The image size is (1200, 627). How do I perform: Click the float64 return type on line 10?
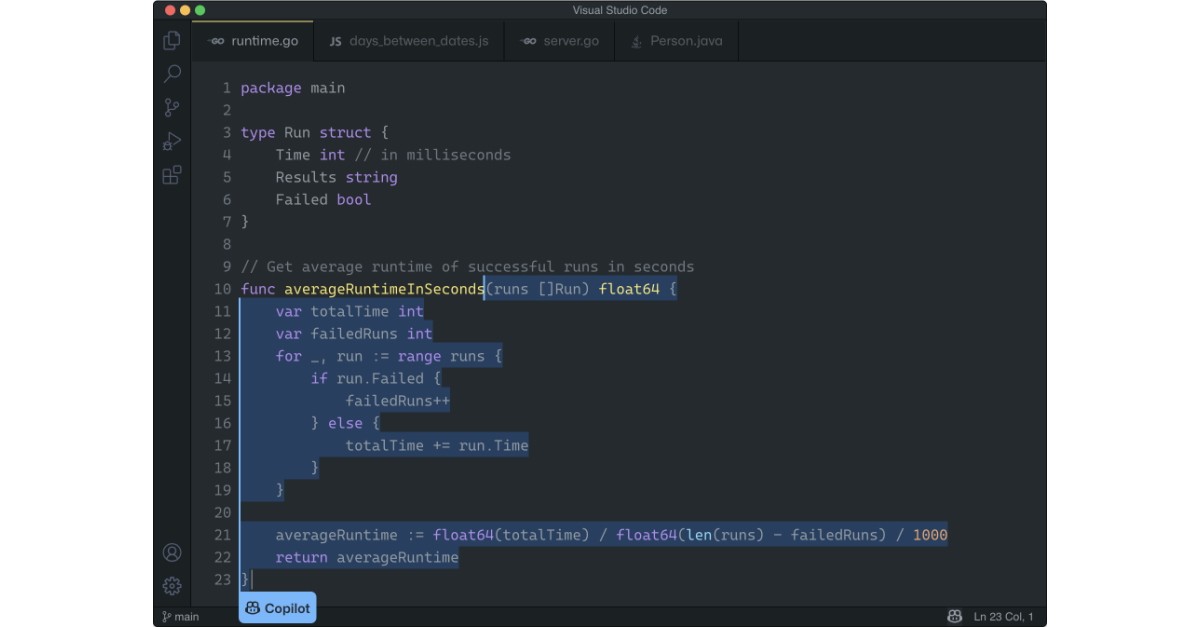(x=629, y=289)
